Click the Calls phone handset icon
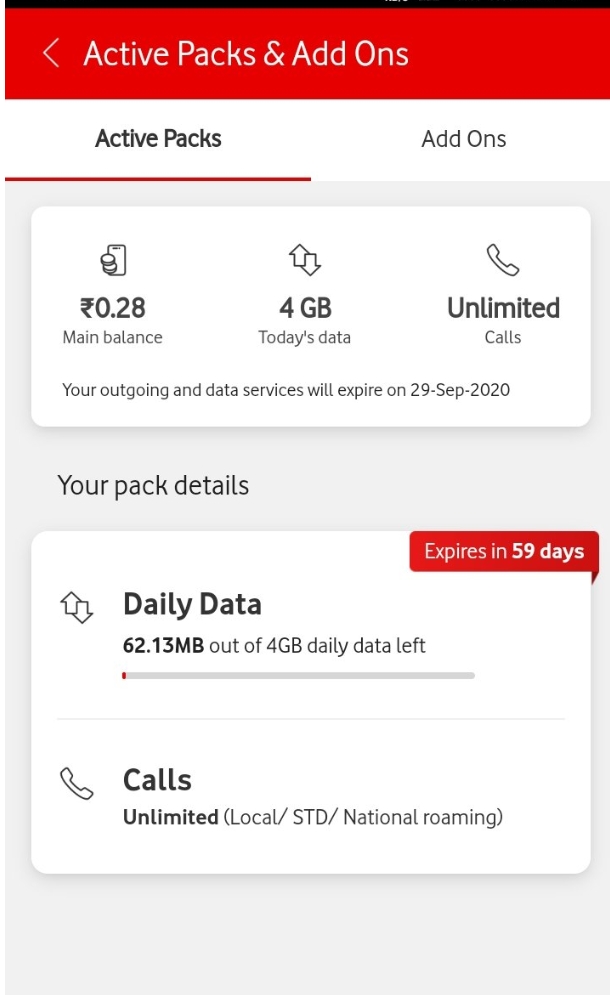 [x=77, y=783]
